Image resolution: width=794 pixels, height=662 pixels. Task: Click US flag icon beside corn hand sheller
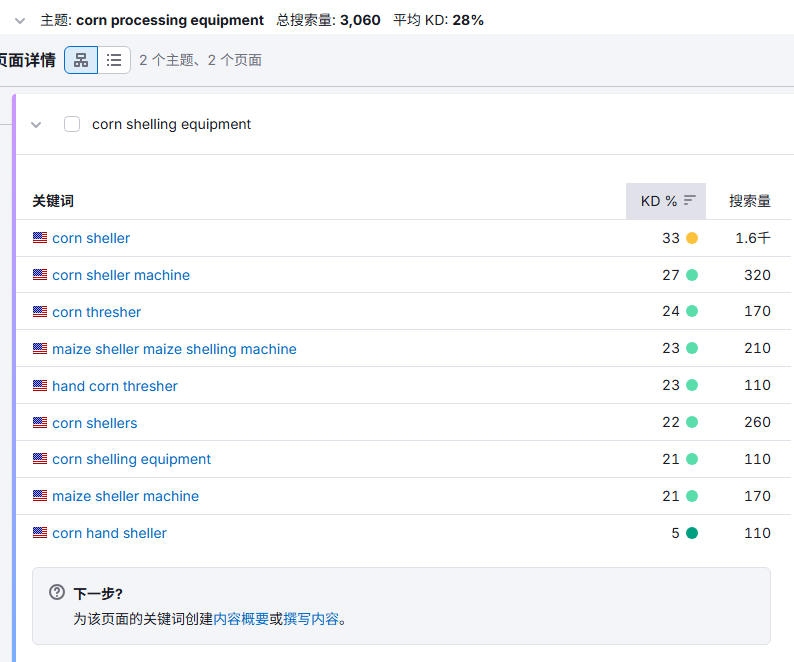click(x=40, y=532)
